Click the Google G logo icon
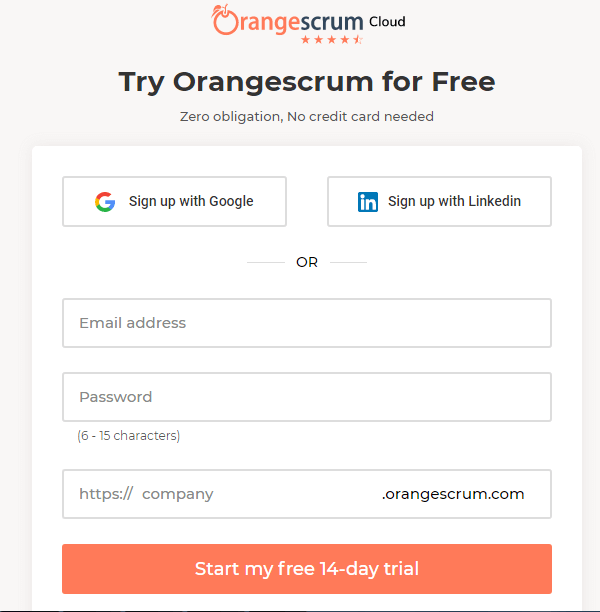 point(105,202)
